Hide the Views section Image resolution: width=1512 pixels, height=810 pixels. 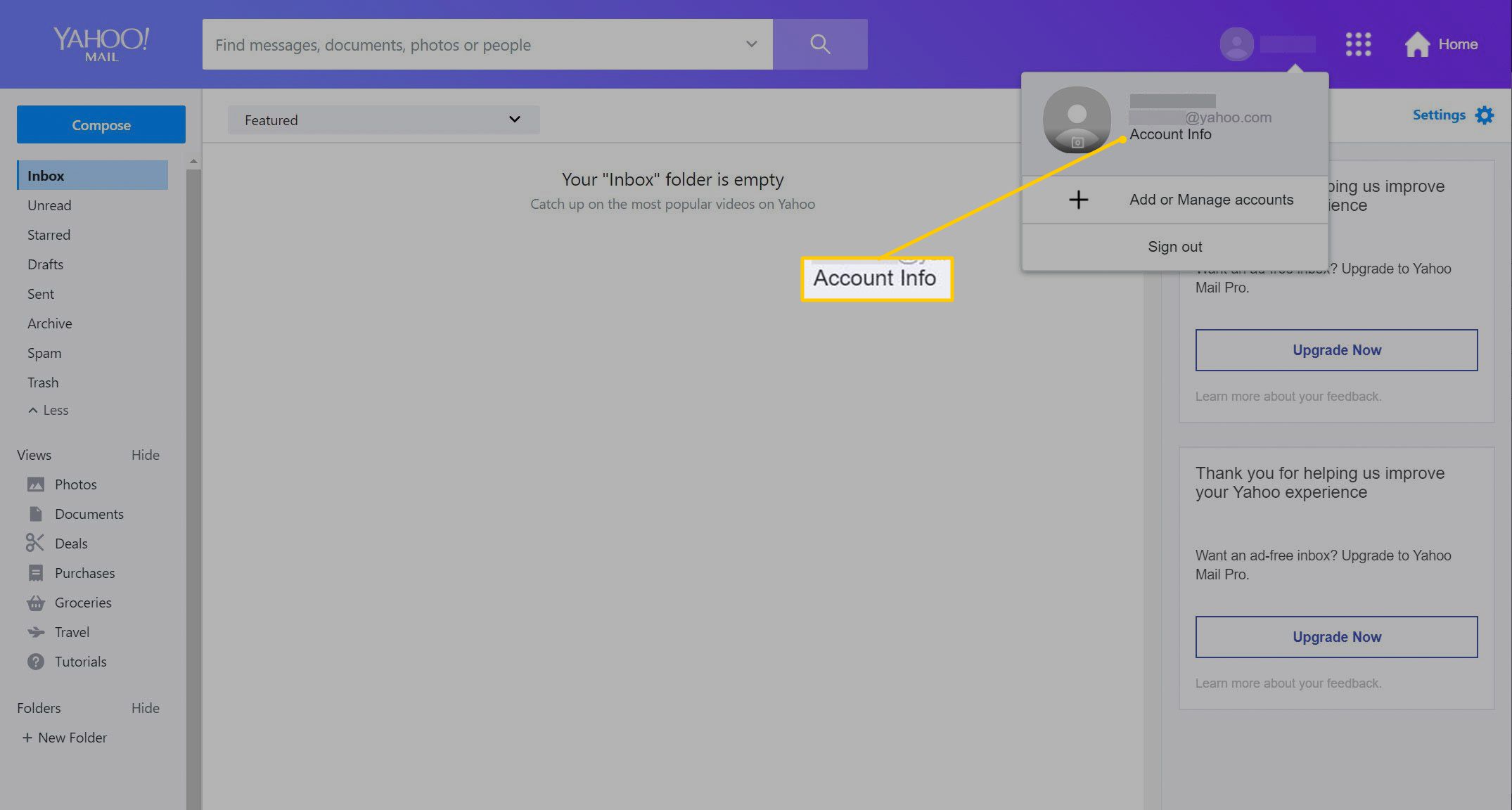pos(146,455)
